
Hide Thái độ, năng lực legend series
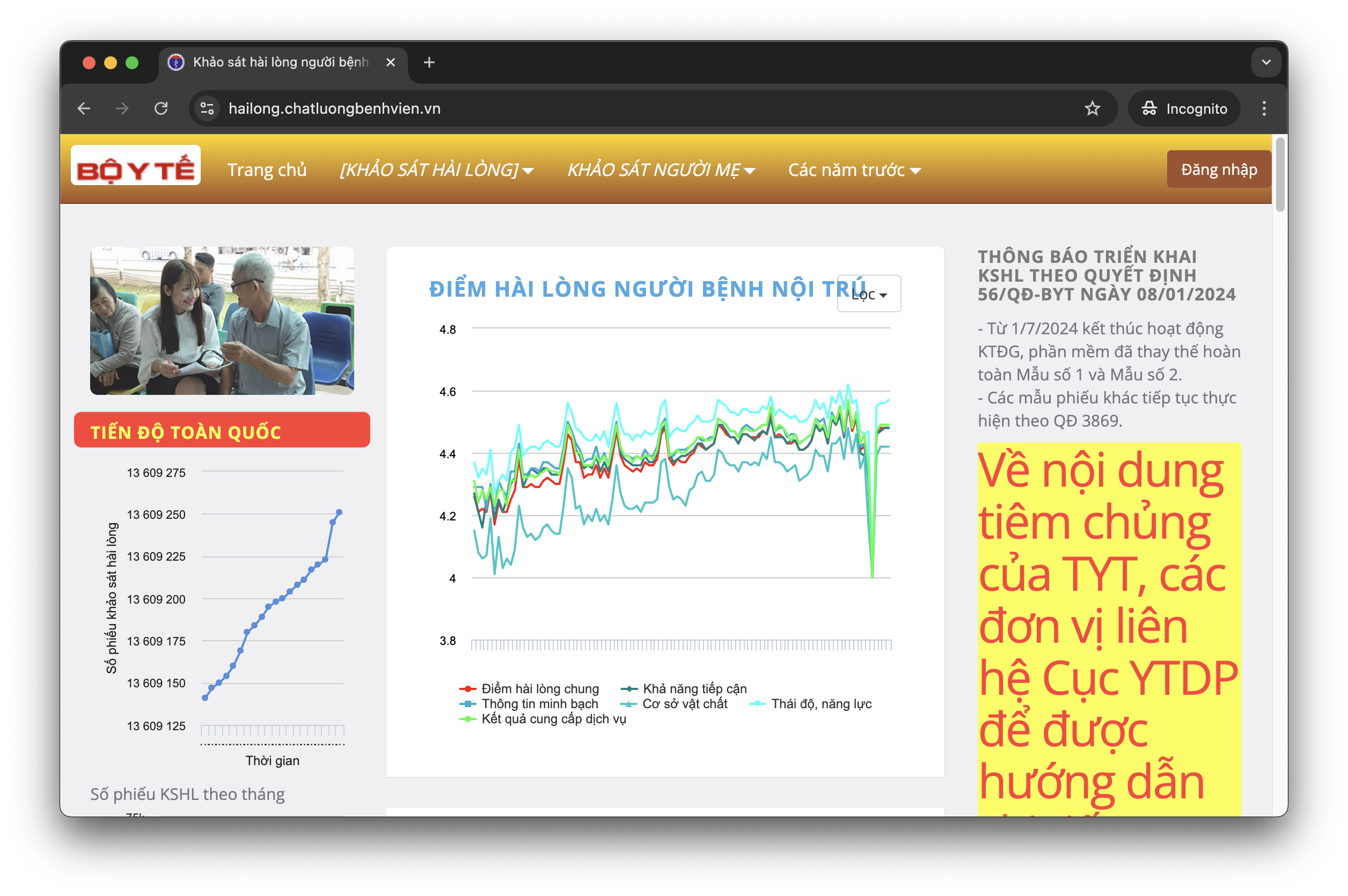pyautogui.click(x=820, y=704)
